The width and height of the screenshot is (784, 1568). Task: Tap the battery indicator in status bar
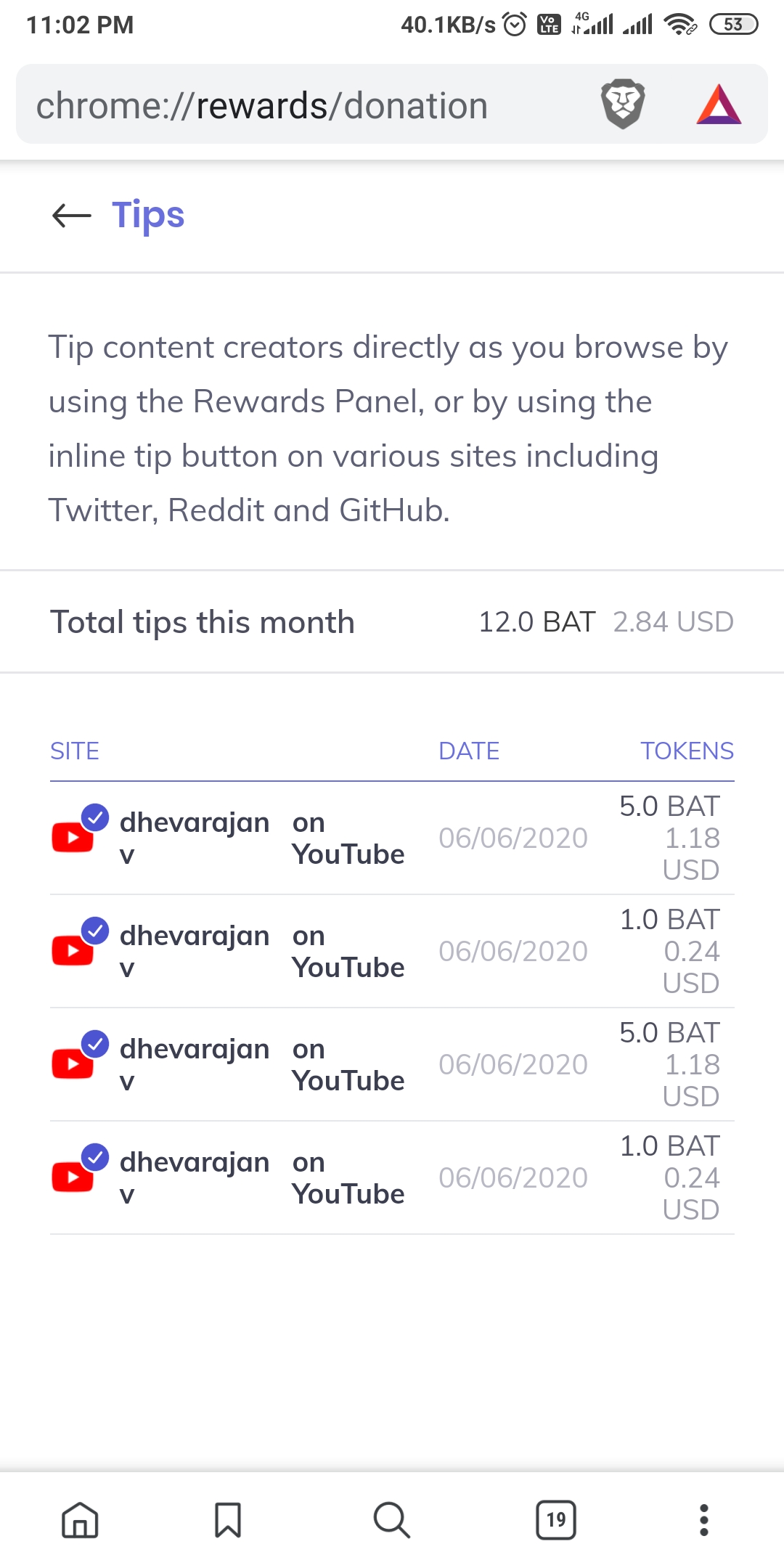pos(733,25)
